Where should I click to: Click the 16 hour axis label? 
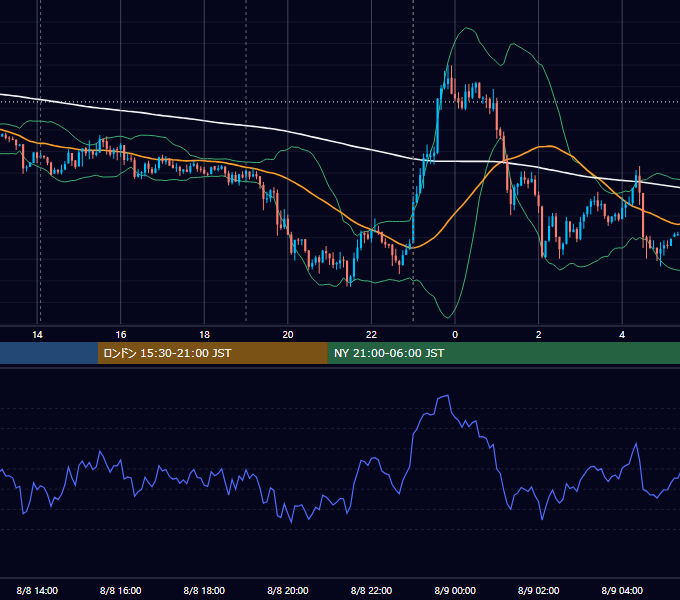[121, 335]
